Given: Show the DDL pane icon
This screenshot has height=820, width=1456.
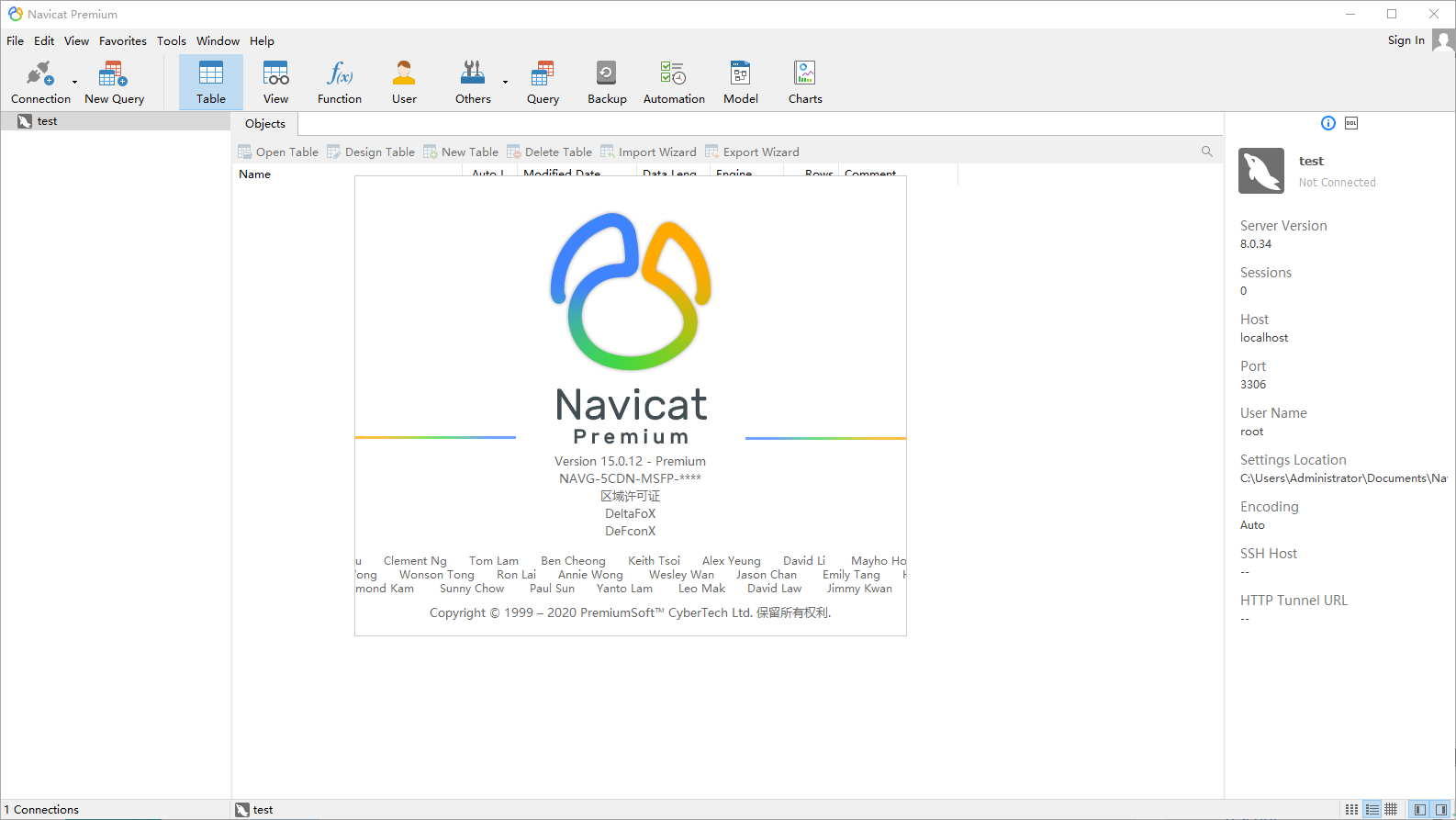Looking at the screenshot, I should [1351, 123].
